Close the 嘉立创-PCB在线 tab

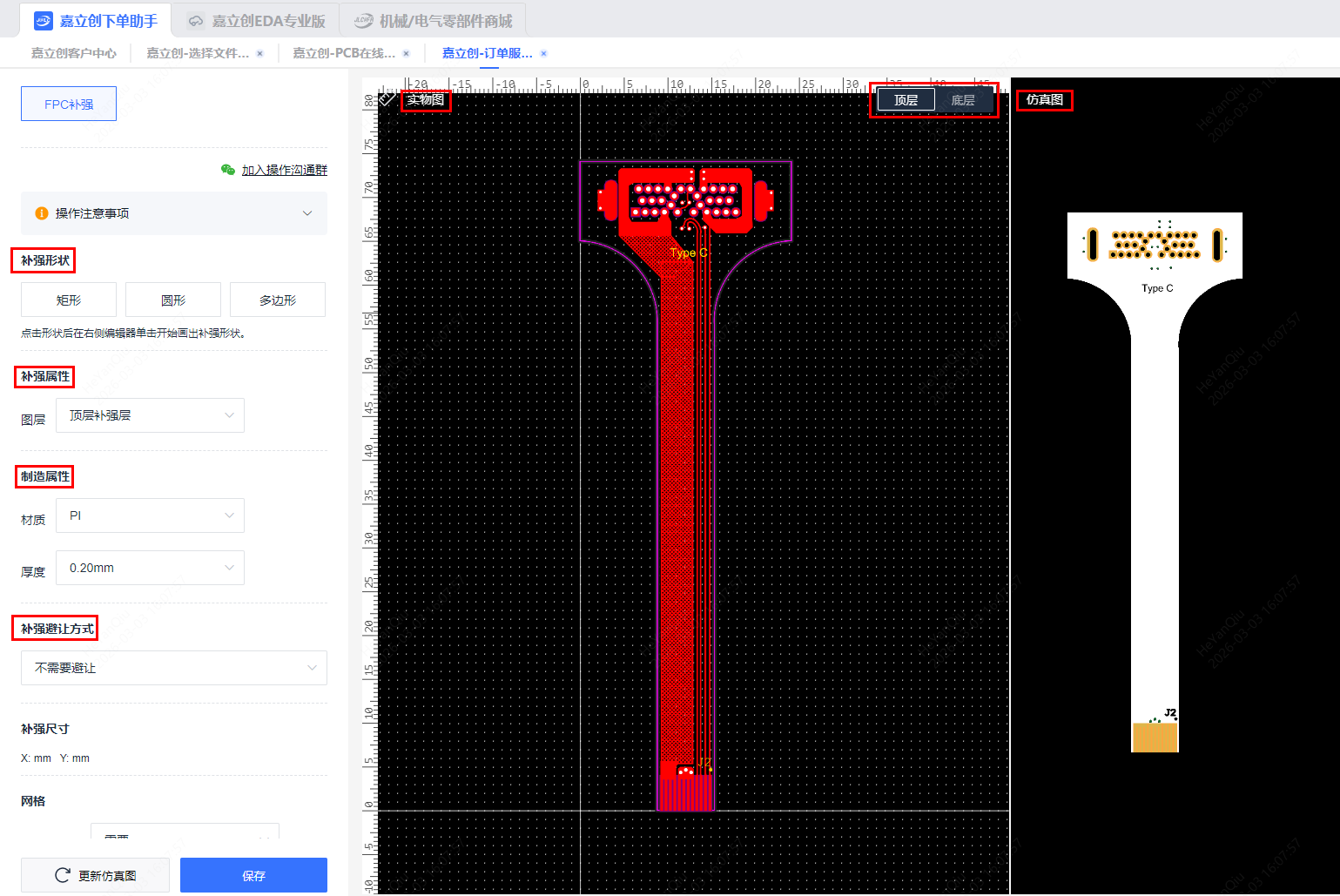tap(406, 53)
